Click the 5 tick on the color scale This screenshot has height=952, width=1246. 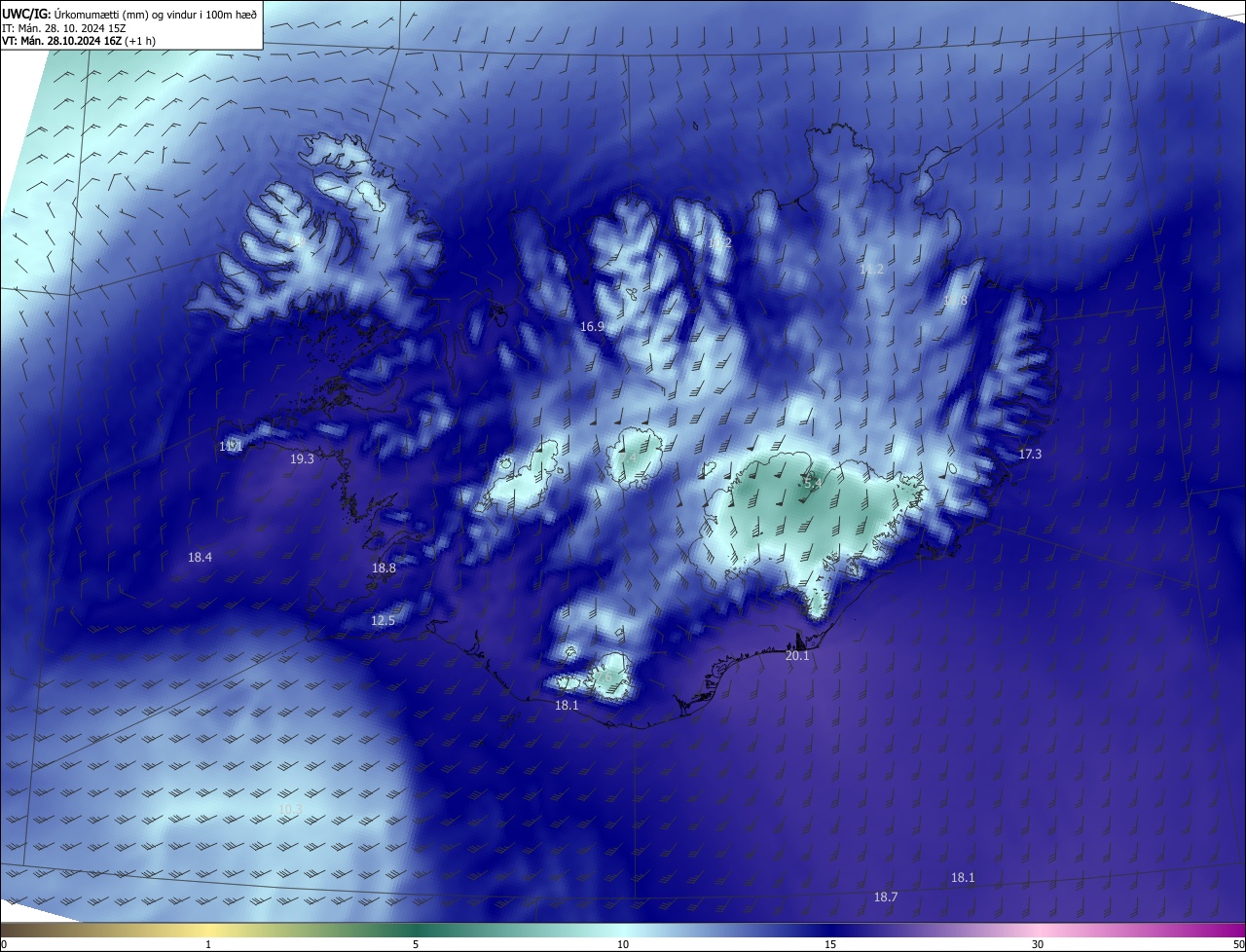pos(416,944)
